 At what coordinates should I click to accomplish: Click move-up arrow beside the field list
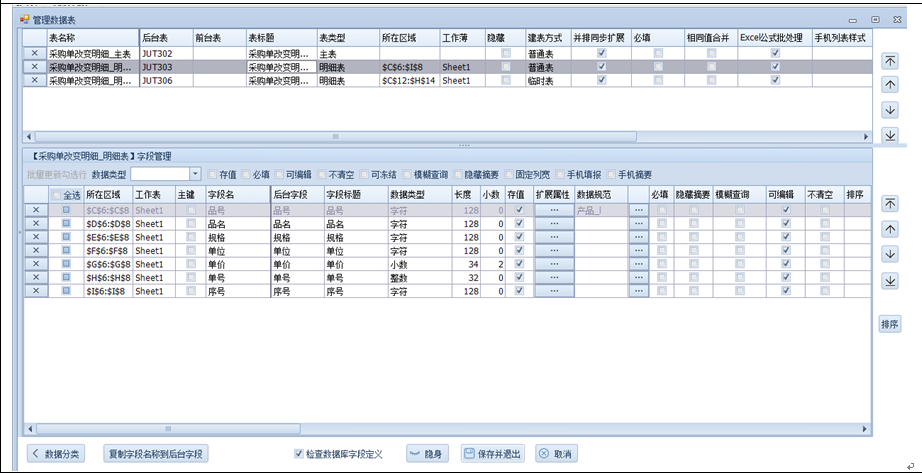(890, 229)
